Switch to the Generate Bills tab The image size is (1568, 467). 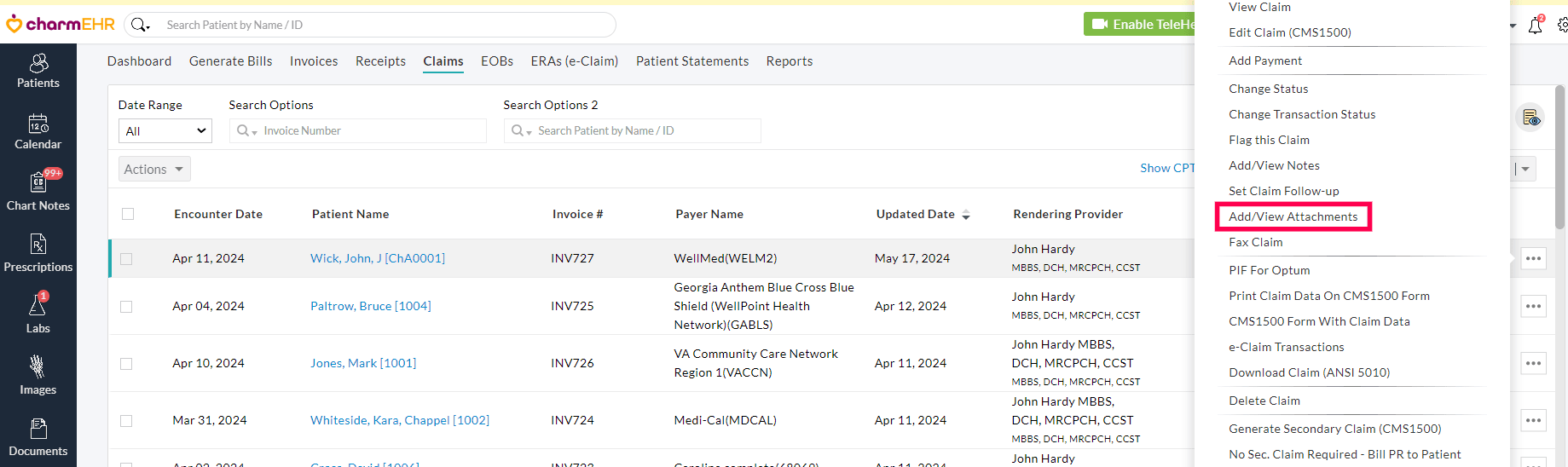click(x=231, y=61)
